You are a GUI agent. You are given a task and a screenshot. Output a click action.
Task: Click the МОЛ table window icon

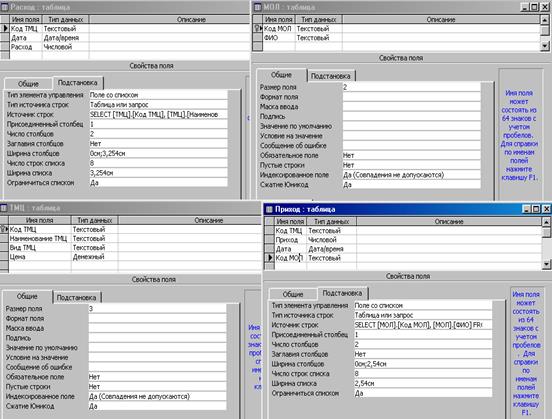pos(258,7)
